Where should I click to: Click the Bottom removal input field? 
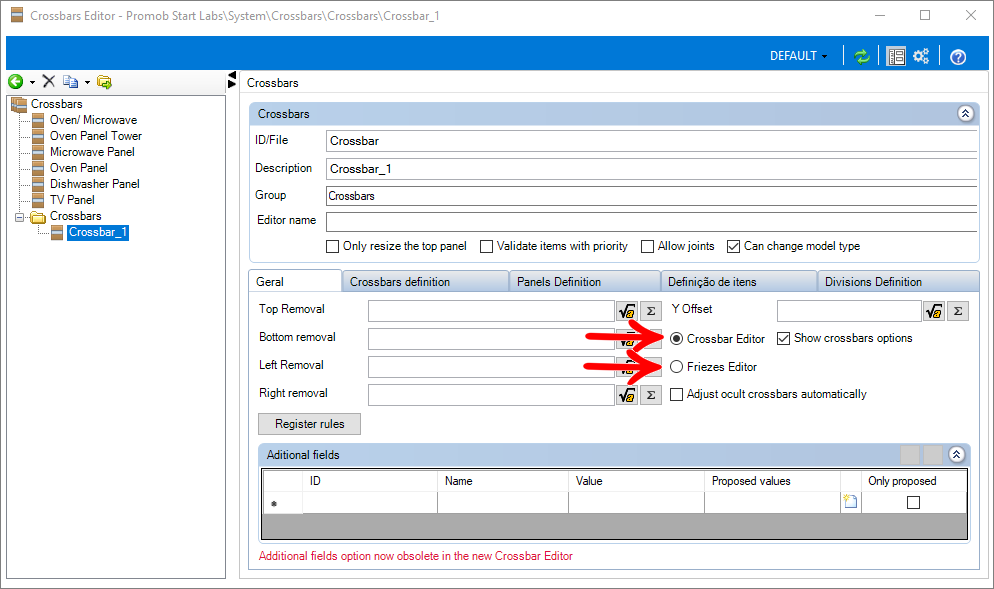(491, 339)
